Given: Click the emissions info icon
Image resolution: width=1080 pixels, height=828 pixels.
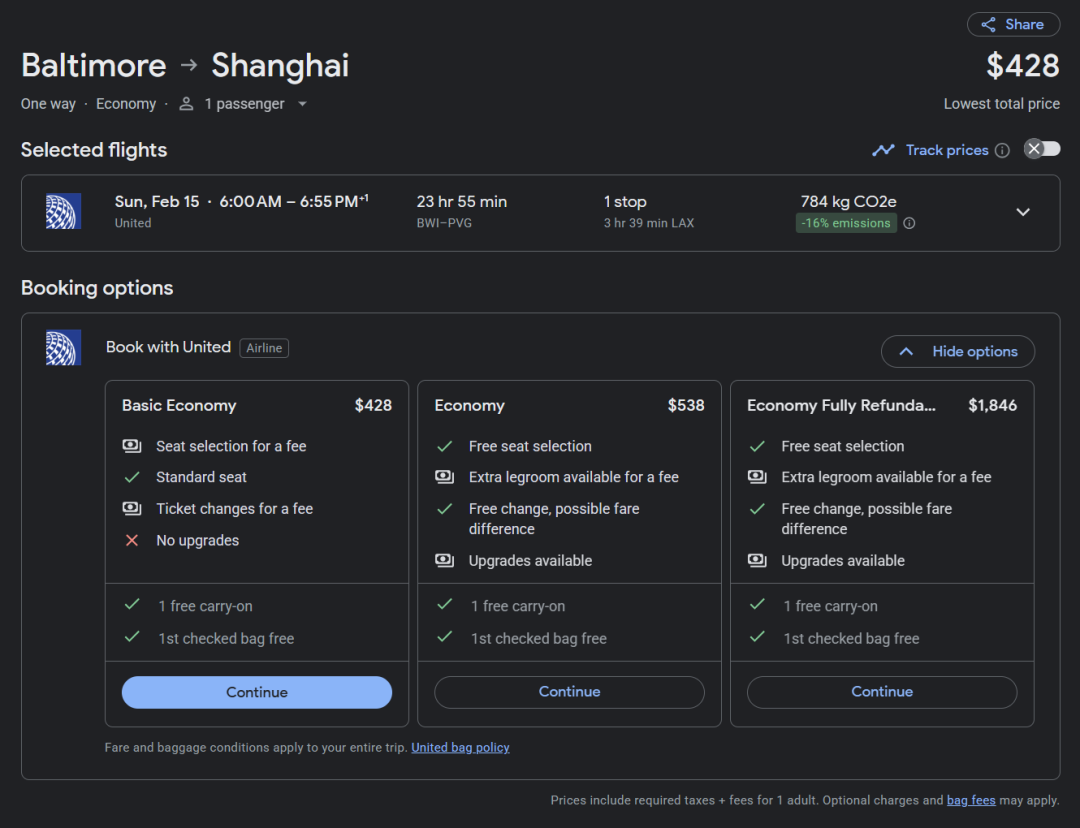Looking at the screenshot, I should pos(909,224).
